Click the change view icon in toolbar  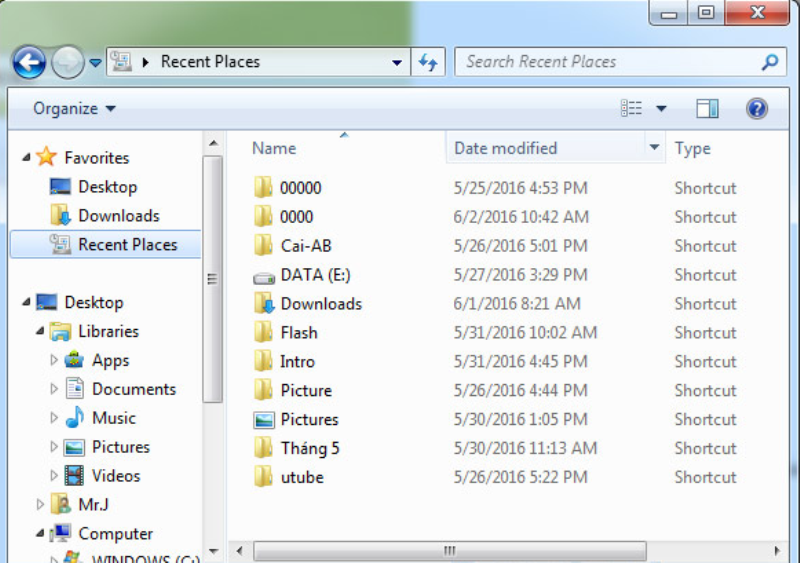coord(631,108)
